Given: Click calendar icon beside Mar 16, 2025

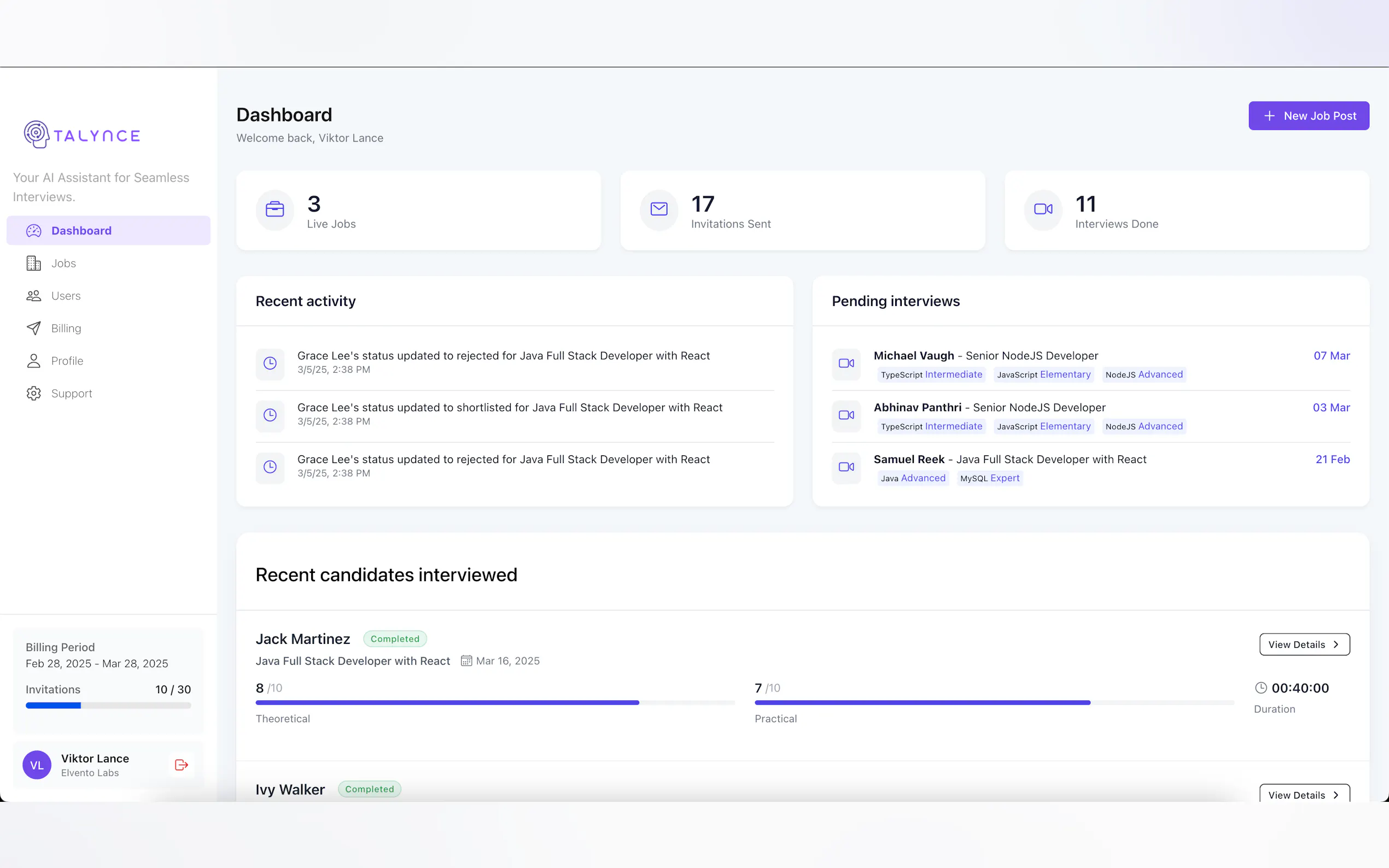Looking at the screenshot, I should click(x=466, y=661).
